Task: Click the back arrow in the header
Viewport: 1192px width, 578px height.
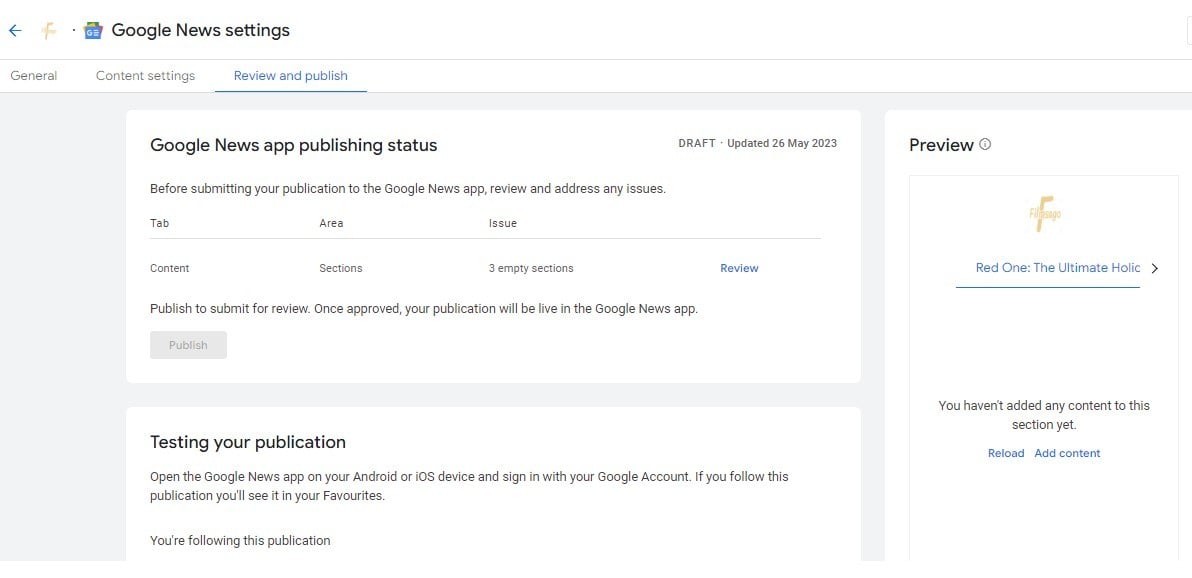Action: pos(15,31)
